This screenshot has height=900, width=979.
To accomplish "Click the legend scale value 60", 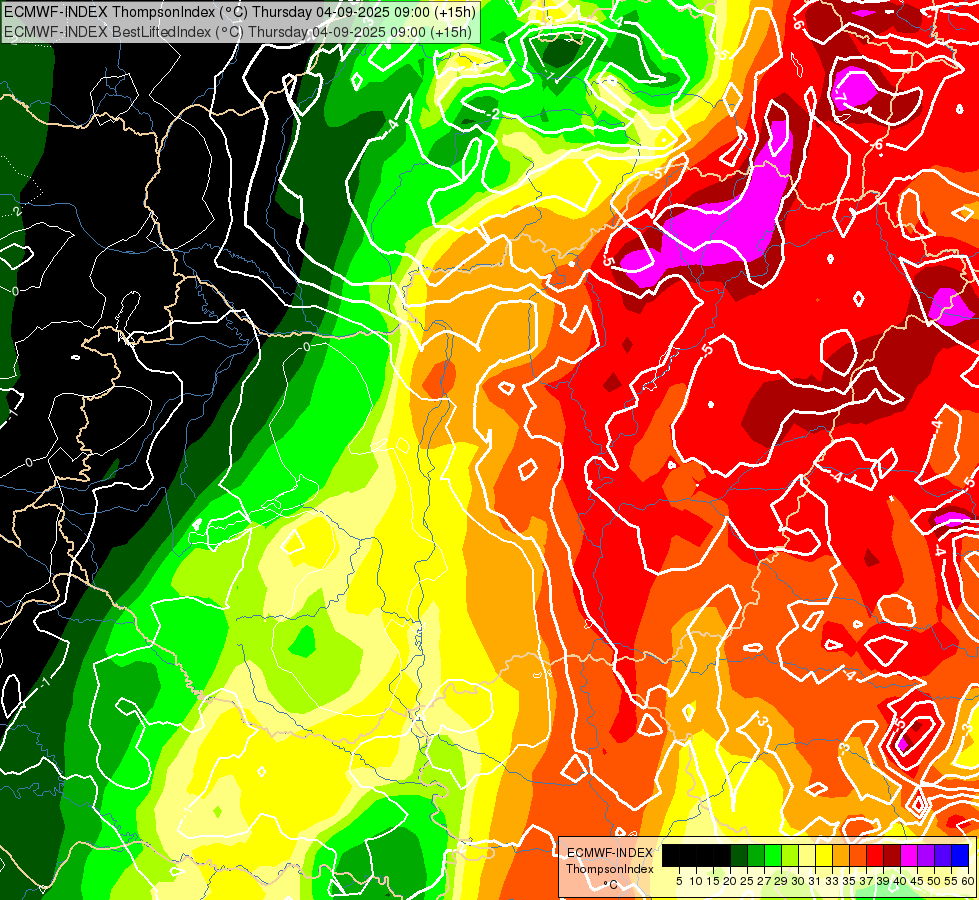I will [x=968, y=881].
